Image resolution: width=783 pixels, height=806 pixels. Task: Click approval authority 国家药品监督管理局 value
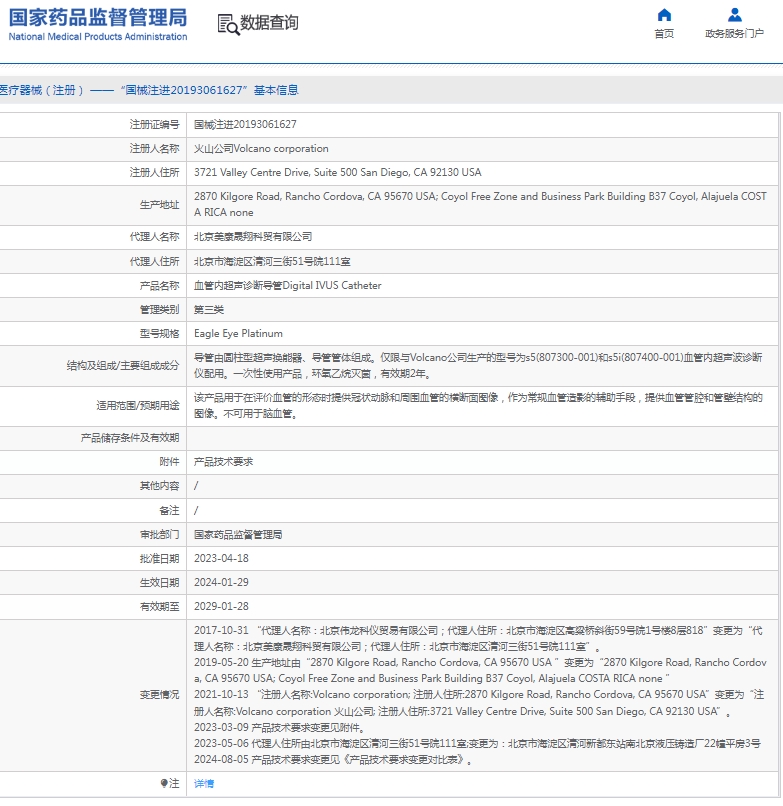click(x=238, y=535)
